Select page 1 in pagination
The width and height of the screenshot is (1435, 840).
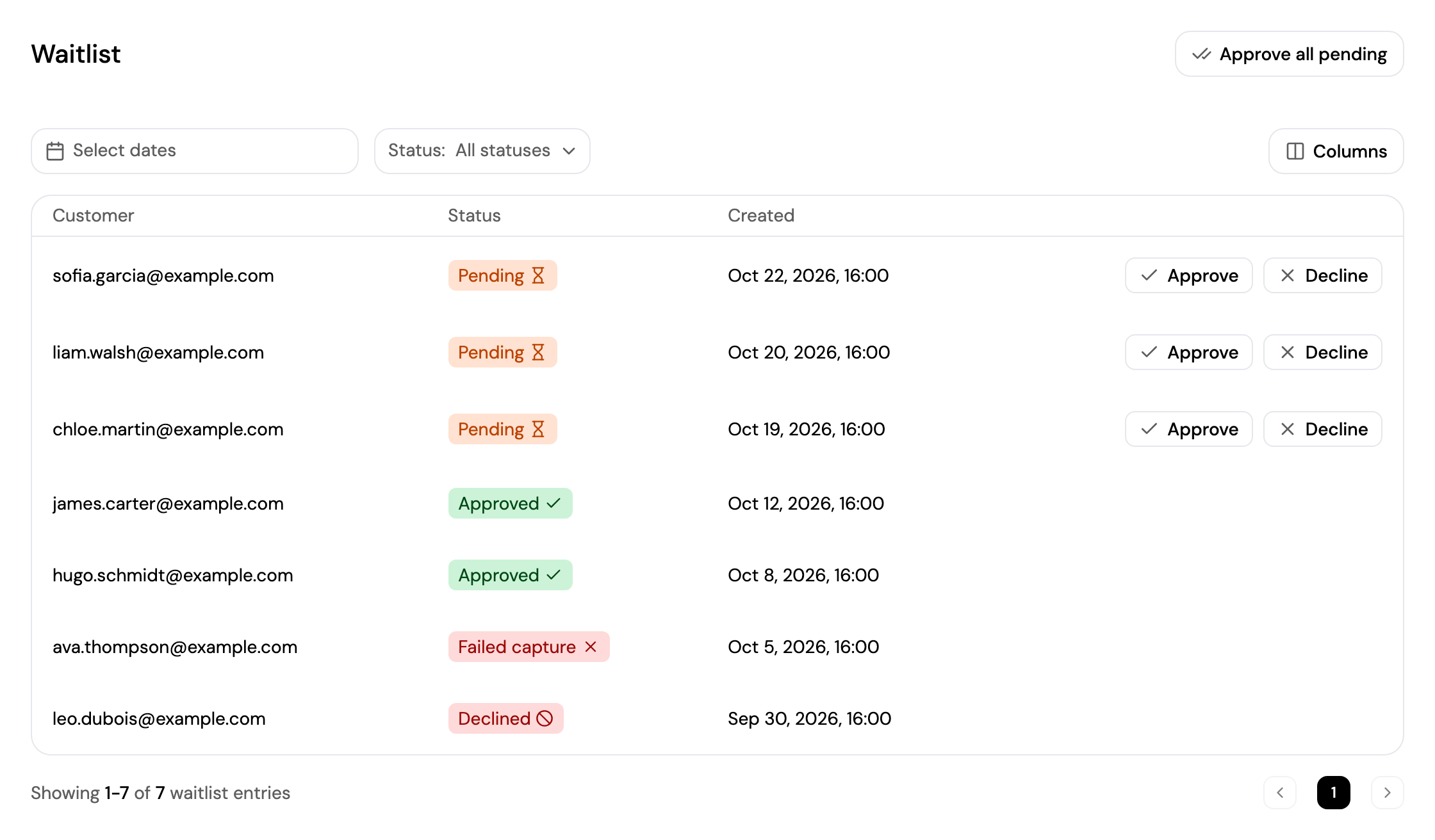(x=1334, y=793)
